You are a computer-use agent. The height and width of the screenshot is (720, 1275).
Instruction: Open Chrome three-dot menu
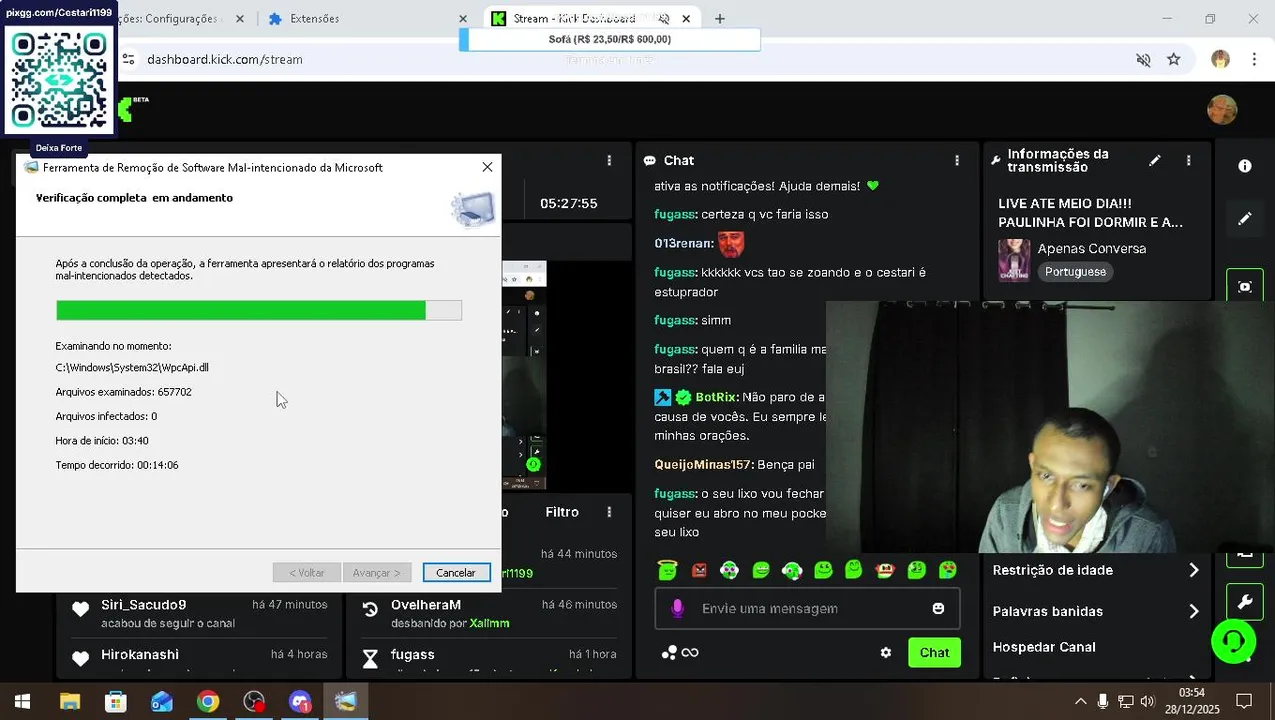pos(1253,59)
